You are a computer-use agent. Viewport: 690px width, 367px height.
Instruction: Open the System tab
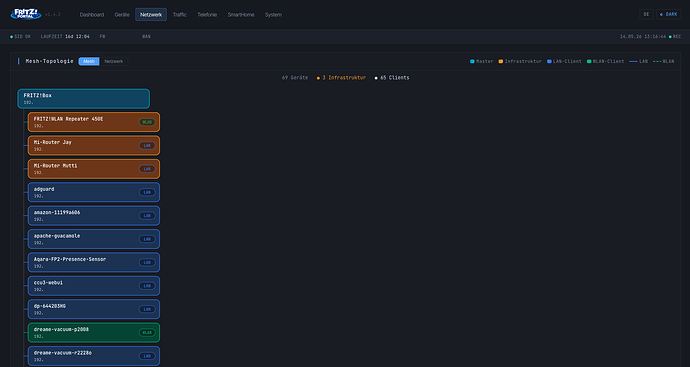pos(273,15)
